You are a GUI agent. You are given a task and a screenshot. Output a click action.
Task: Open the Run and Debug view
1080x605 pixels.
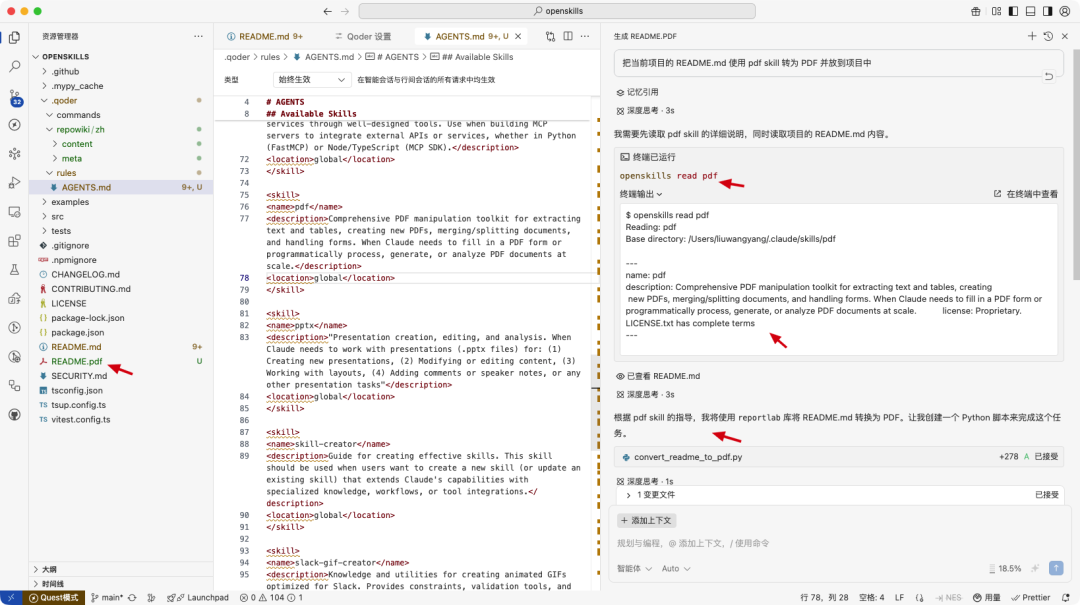pos(14,183)
